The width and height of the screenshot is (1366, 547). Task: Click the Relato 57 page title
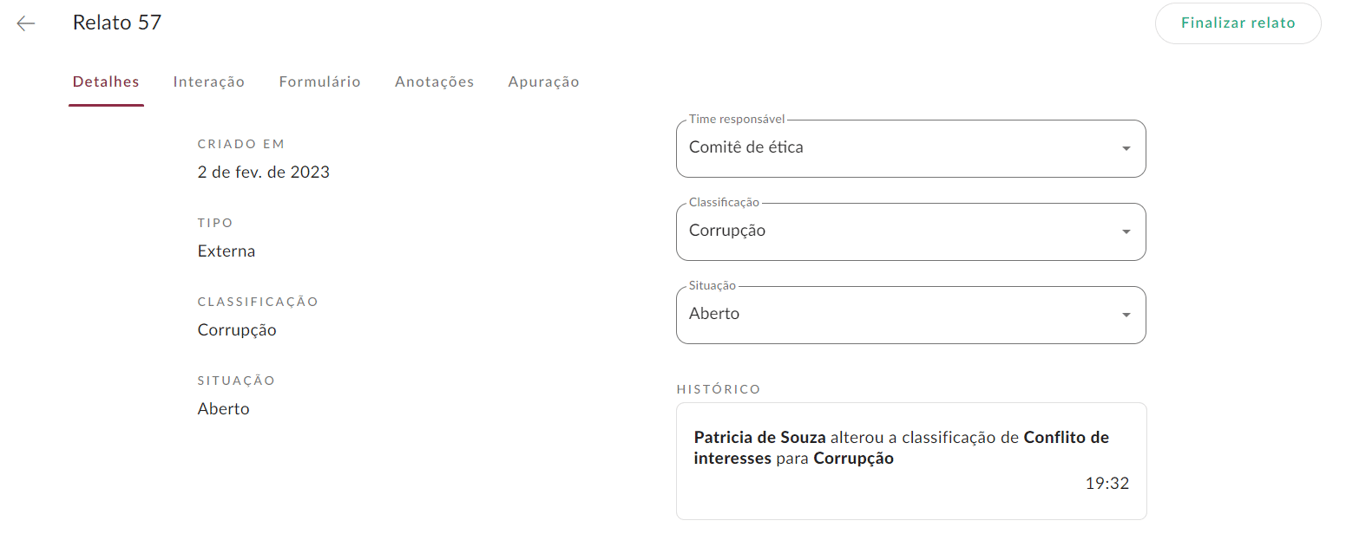point(117,23)
